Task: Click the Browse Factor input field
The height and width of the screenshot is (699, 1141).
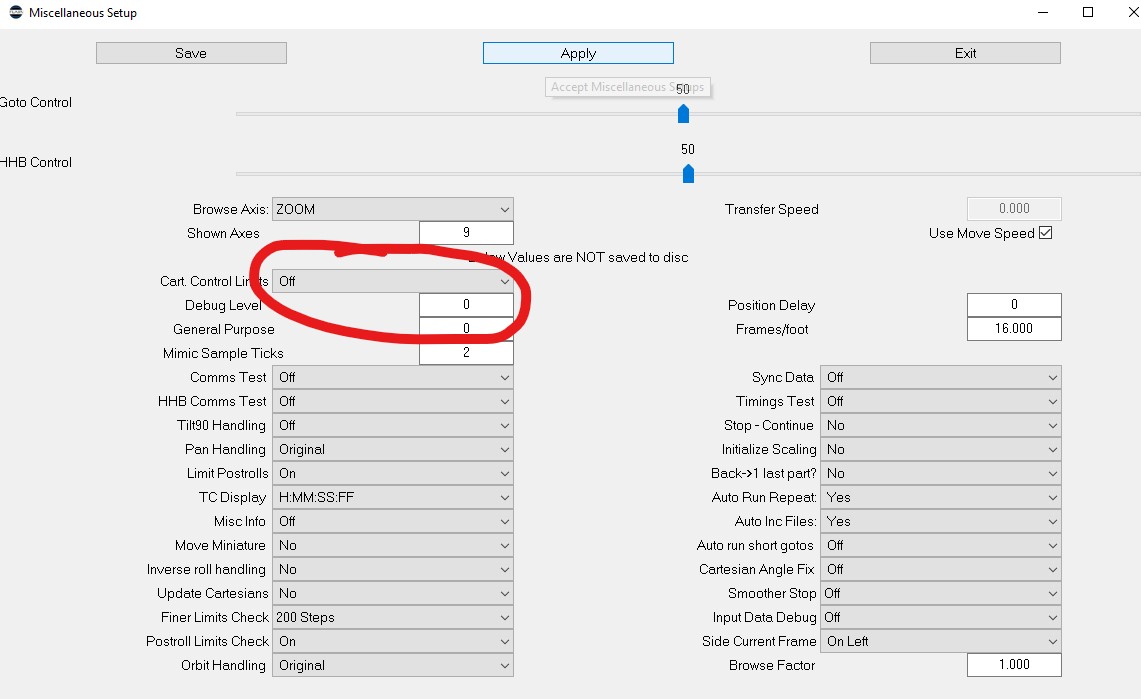Action: click(x=1014, y=665)
